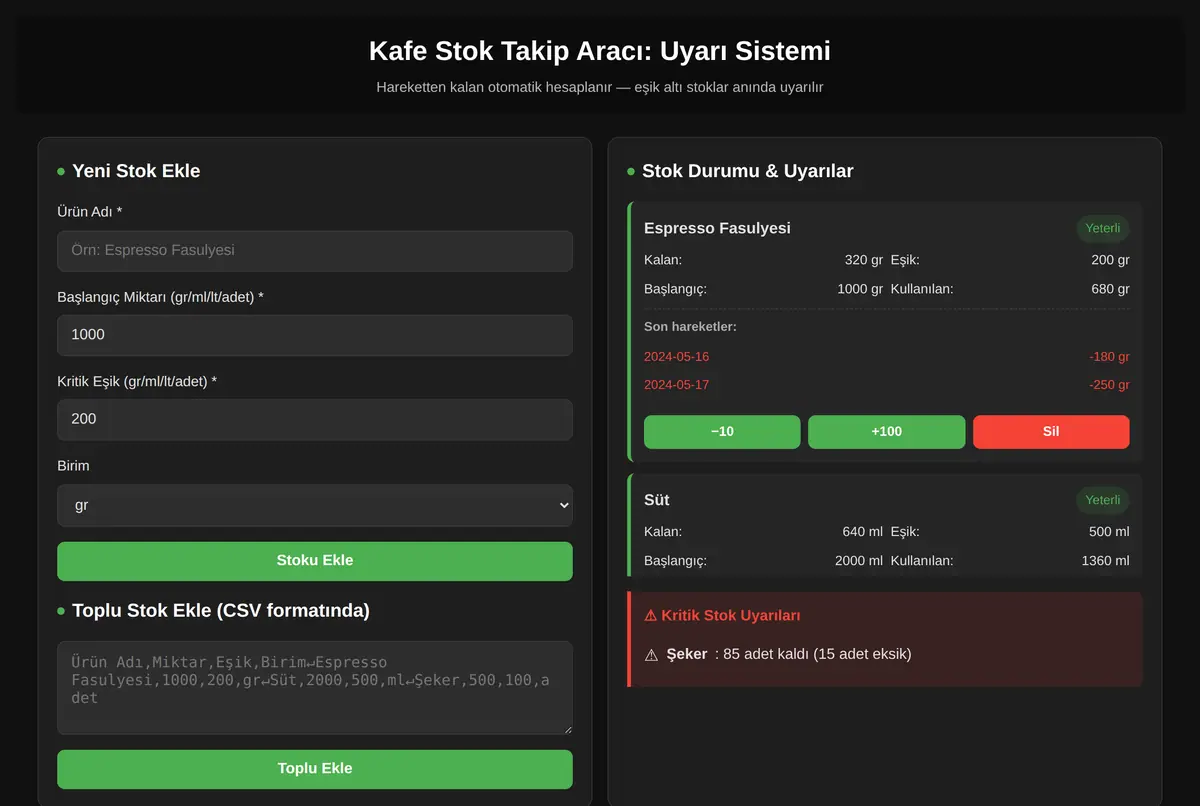Add +100 to Espresso Fasulyesi stock
Viewport: 1200px width, 806px height.
(x=887, y=432)
